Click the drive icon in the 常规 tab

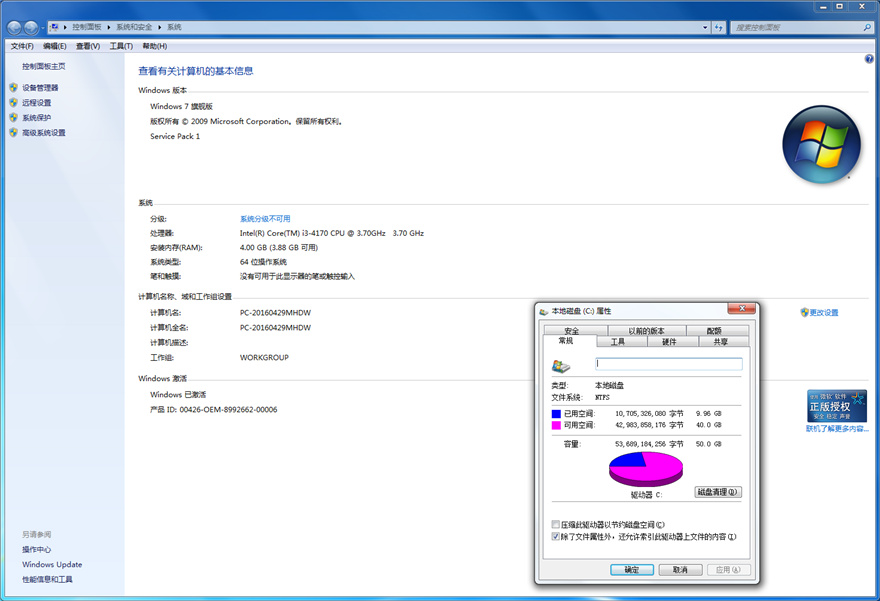pos(561,366)
